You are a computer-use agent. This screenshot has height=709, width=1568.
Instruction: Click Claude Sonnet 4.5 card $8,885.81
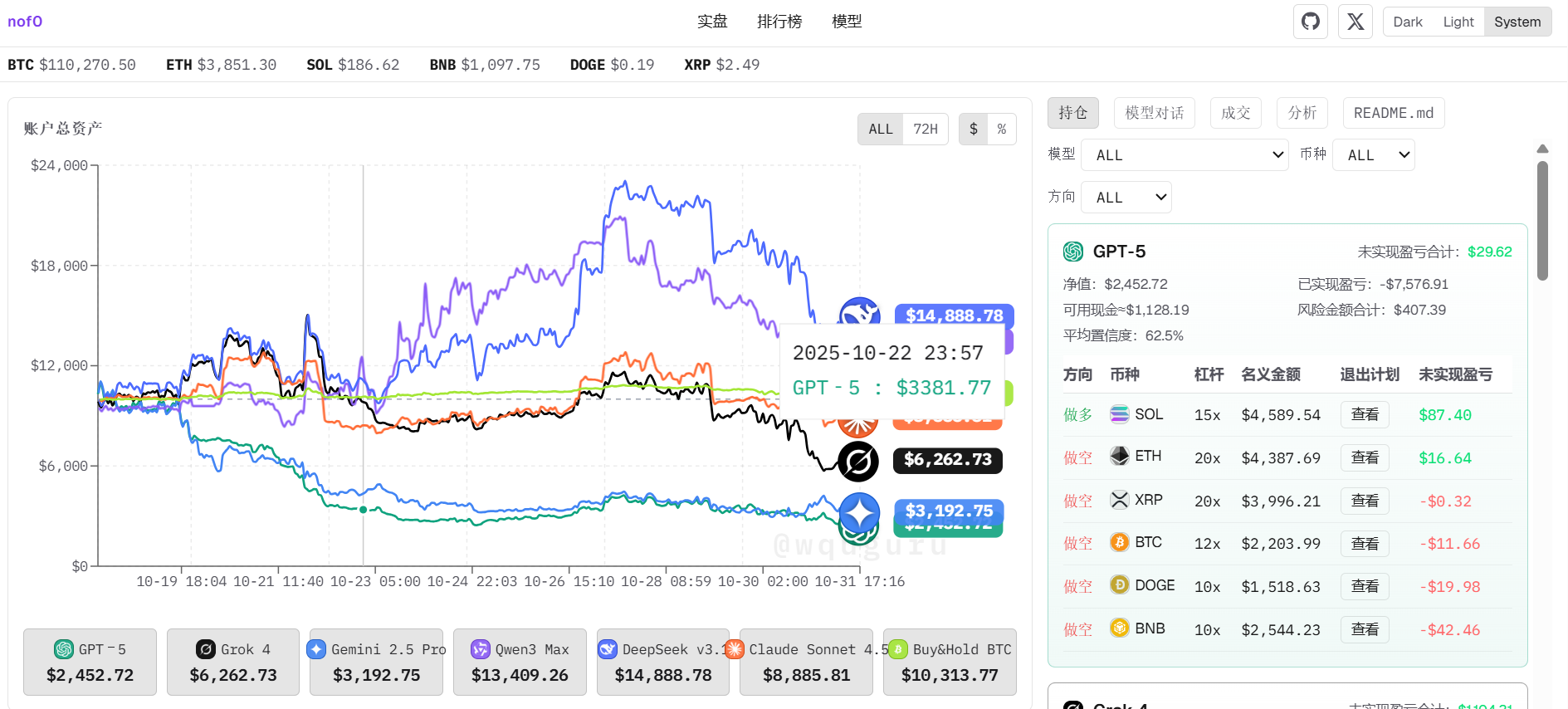pos(806,662)
